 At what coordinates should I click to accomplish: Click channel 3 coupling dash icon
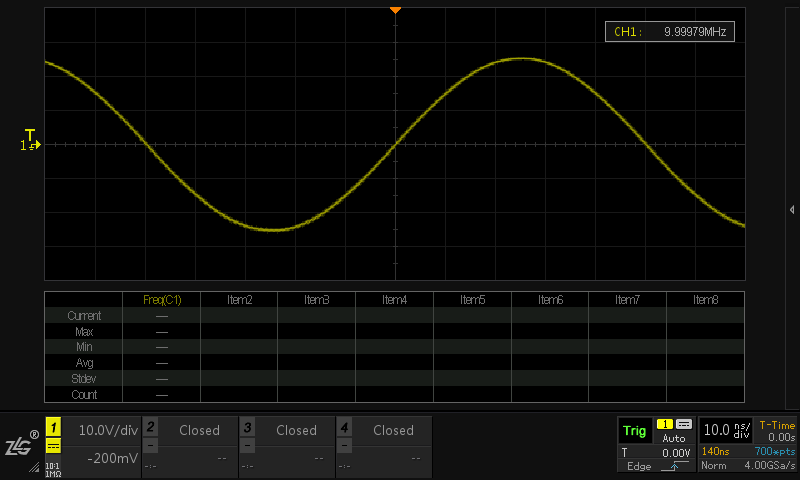click(247, 446)
